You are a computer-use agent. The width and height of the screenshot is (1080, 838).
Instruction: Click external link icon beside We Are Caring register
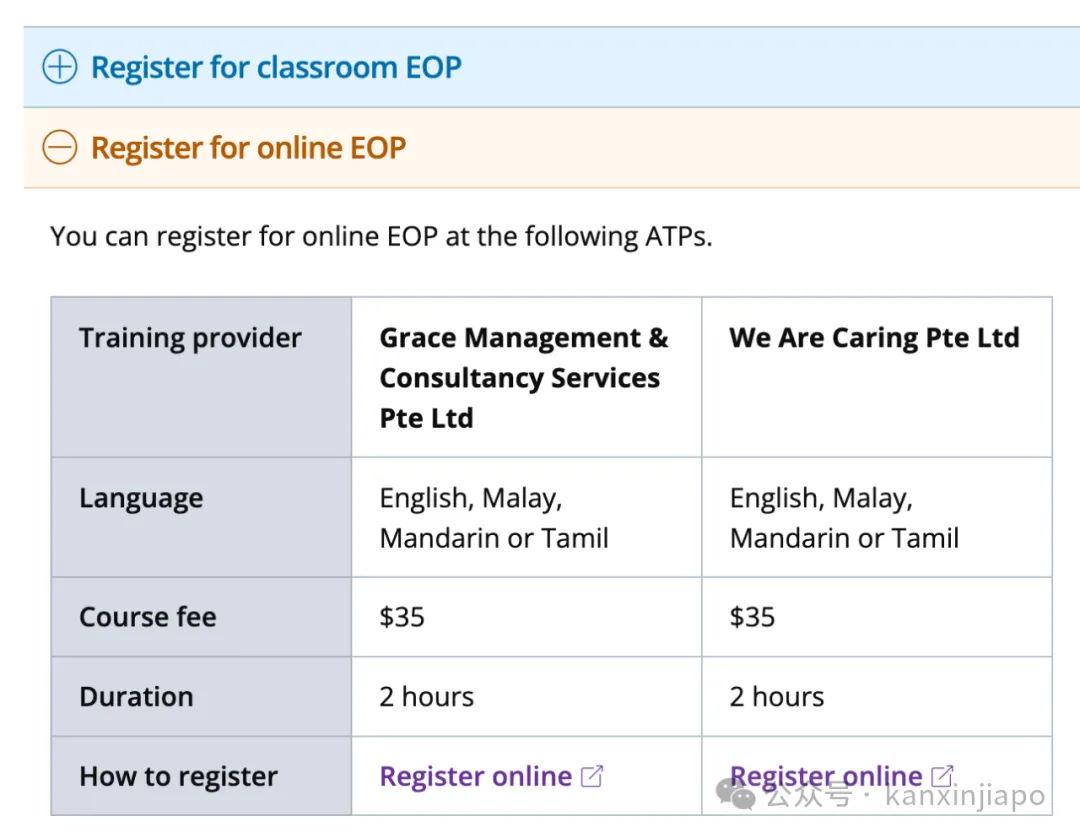[x=942, y=777]
